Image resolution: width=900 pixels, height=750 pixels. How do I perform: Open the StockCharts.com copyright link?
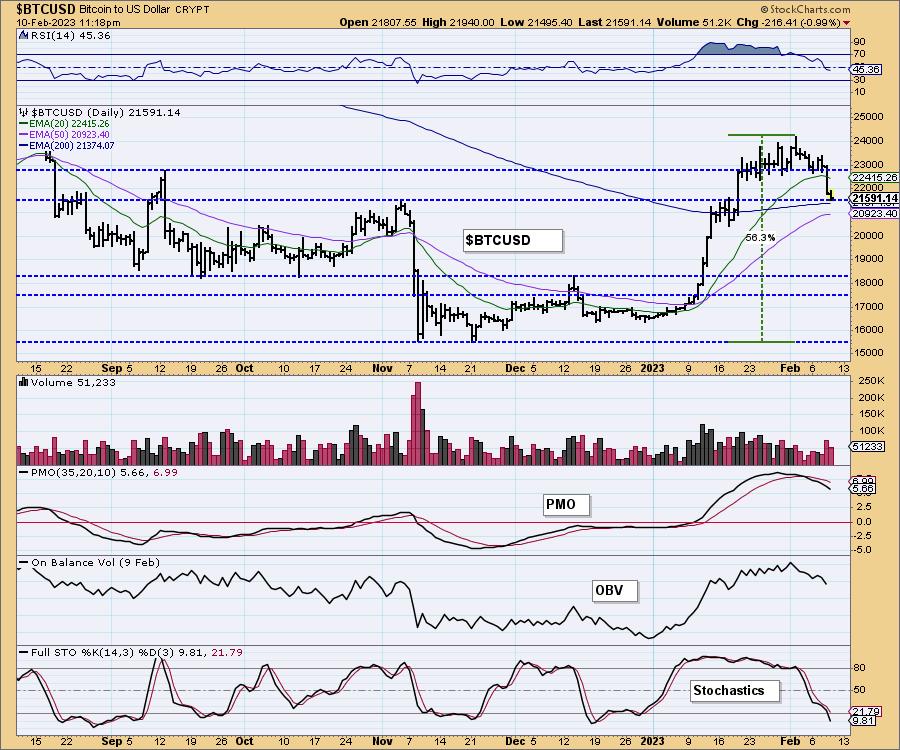coord(805,9)
